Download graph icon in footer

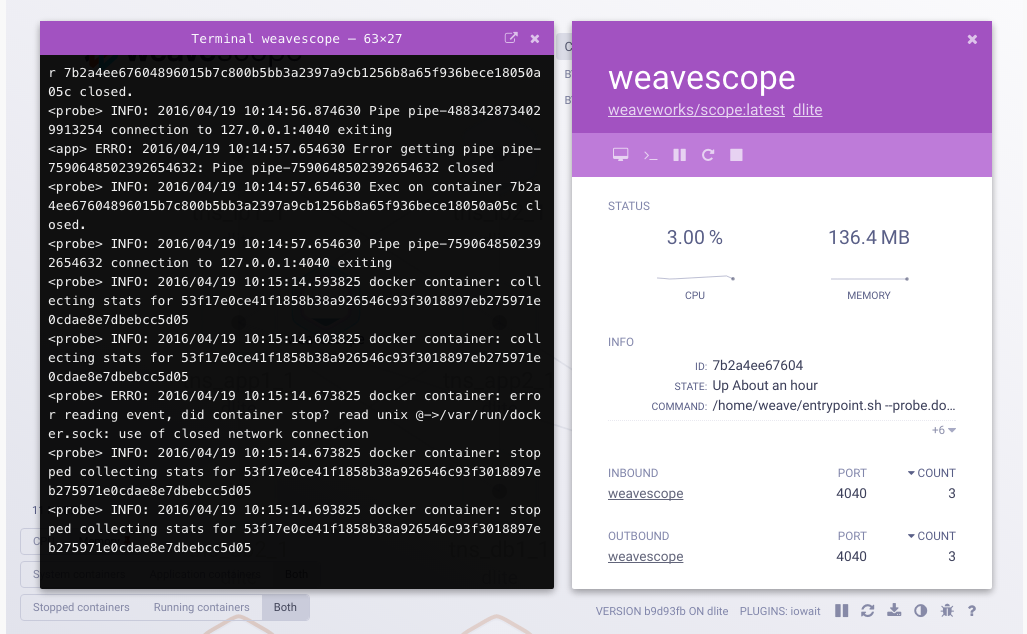[x=894, y=611]
